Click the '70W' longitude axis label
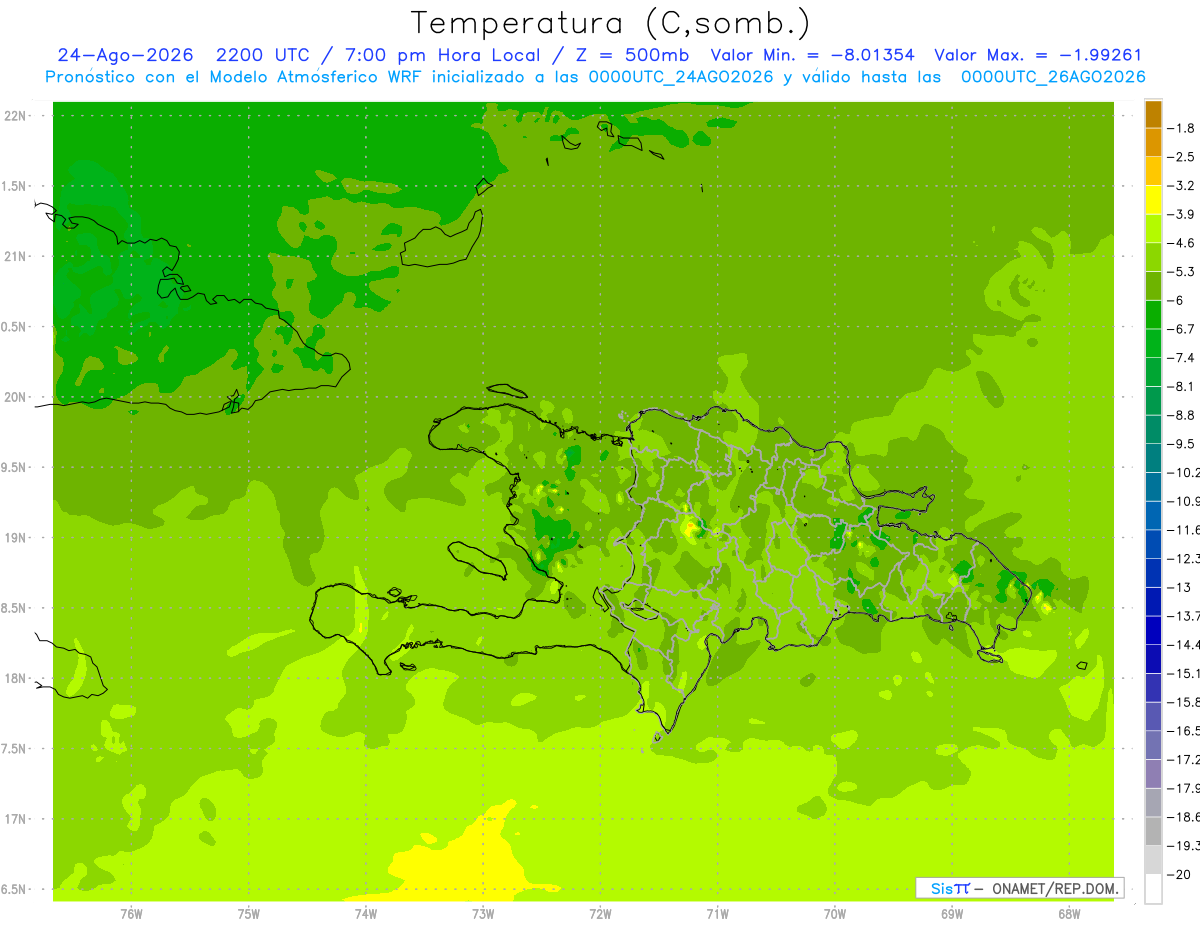Image resolution: width=1200 pixels, height=927 pixels. pyautogui.click(x=835, y=914)
